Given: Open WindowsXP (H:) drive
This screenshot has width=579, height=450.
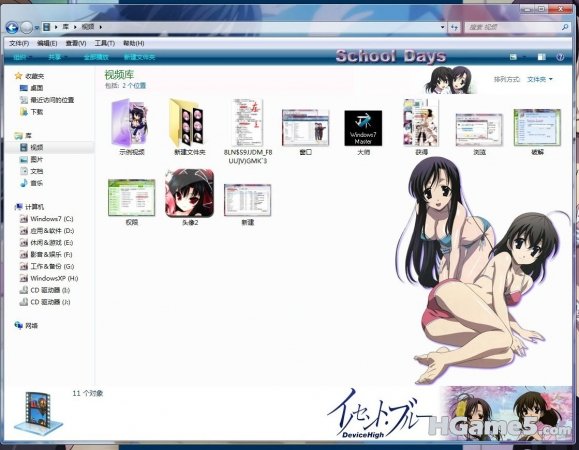Looking at the screenshot, I should [x=49, y=278].
